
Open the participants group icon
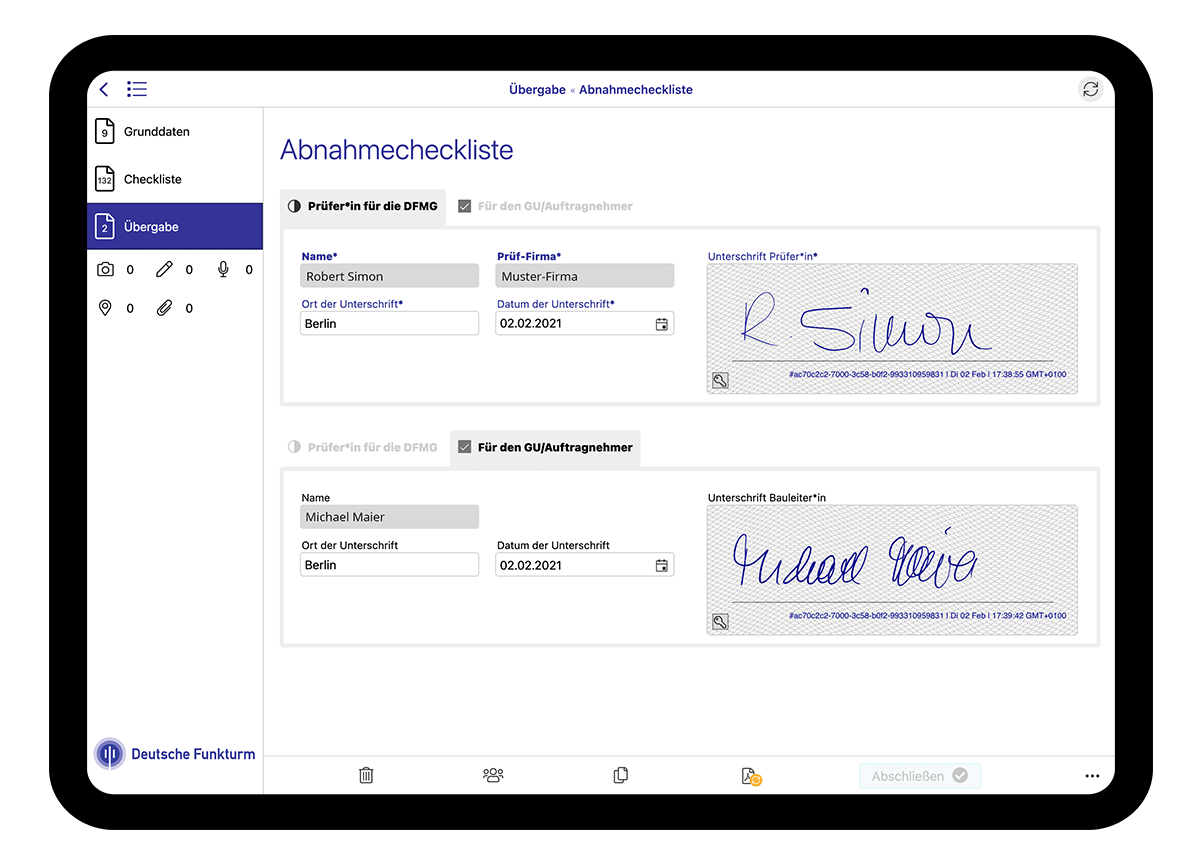493,775
